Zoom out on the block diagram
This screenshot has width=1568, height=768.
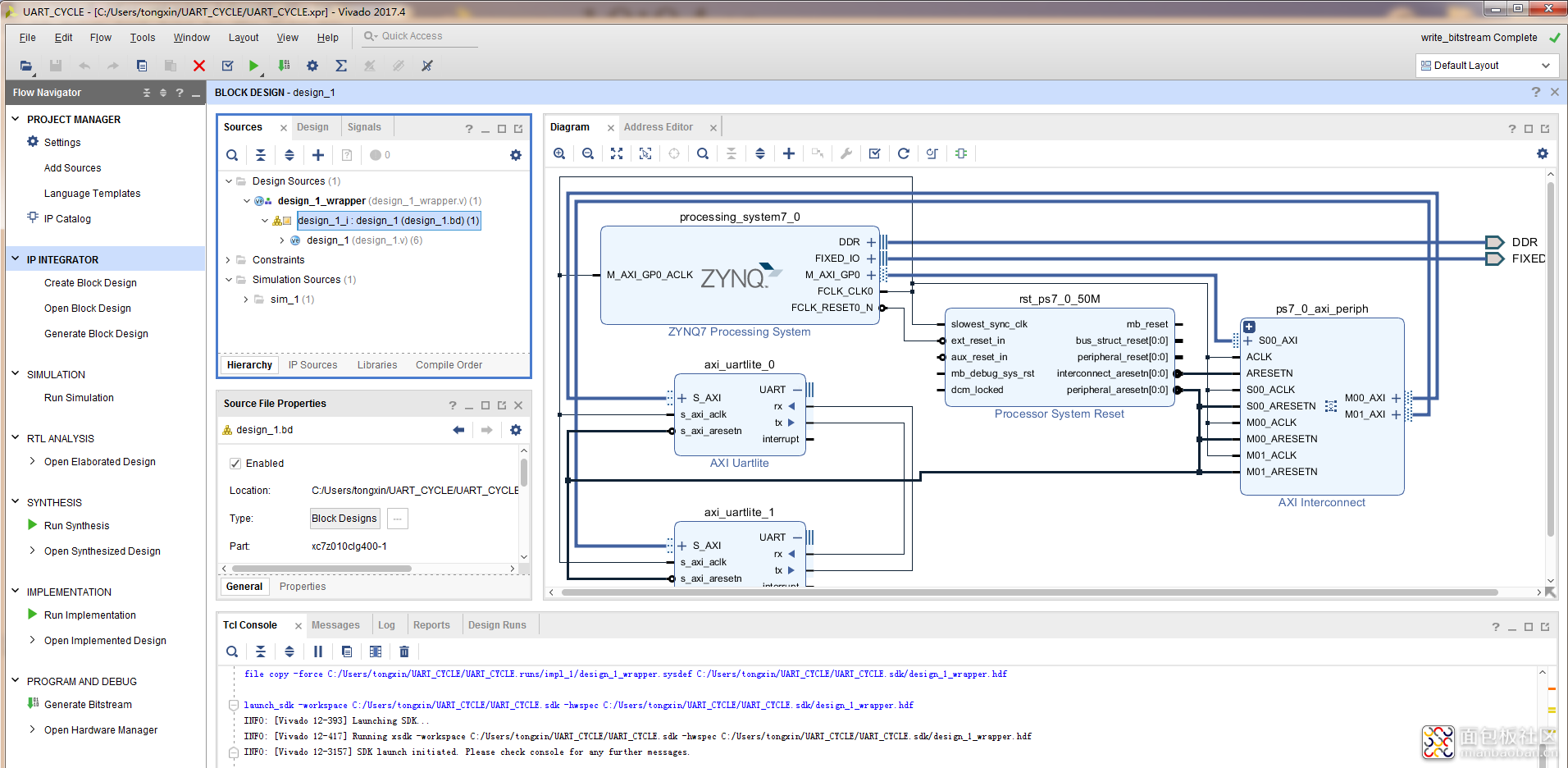[x=588, y=153]
